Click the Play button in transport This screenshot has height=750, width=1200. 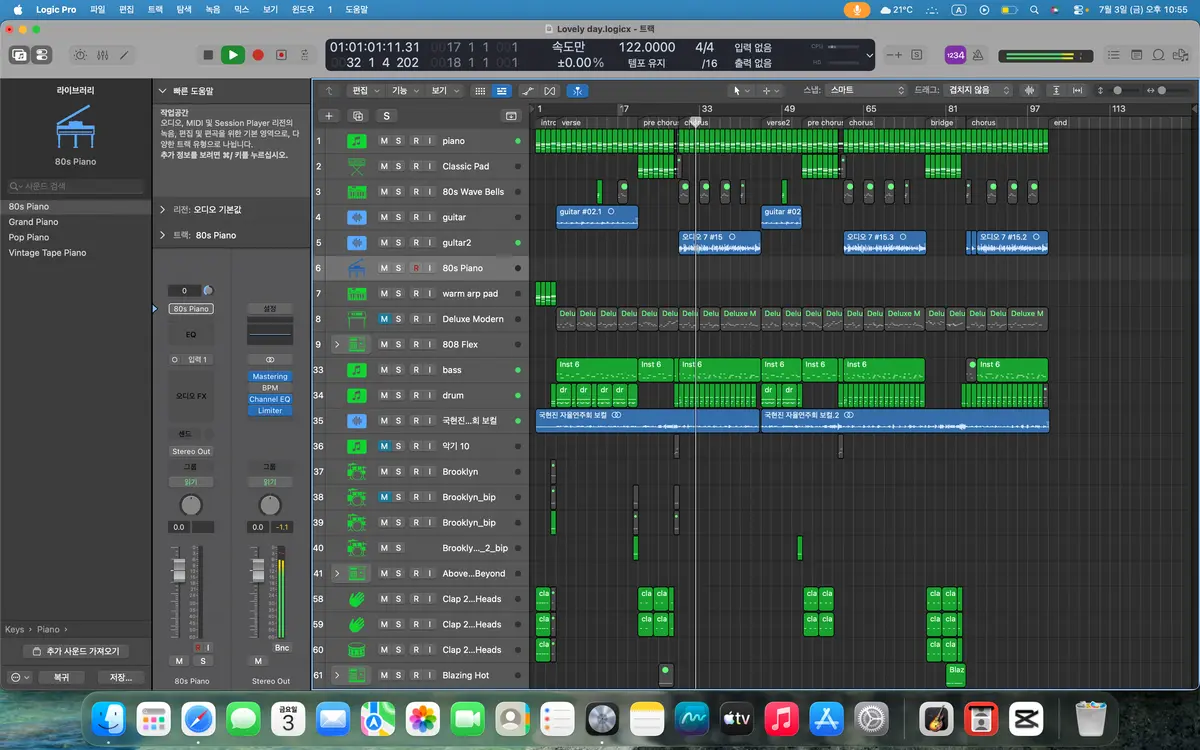pos(232,55)
